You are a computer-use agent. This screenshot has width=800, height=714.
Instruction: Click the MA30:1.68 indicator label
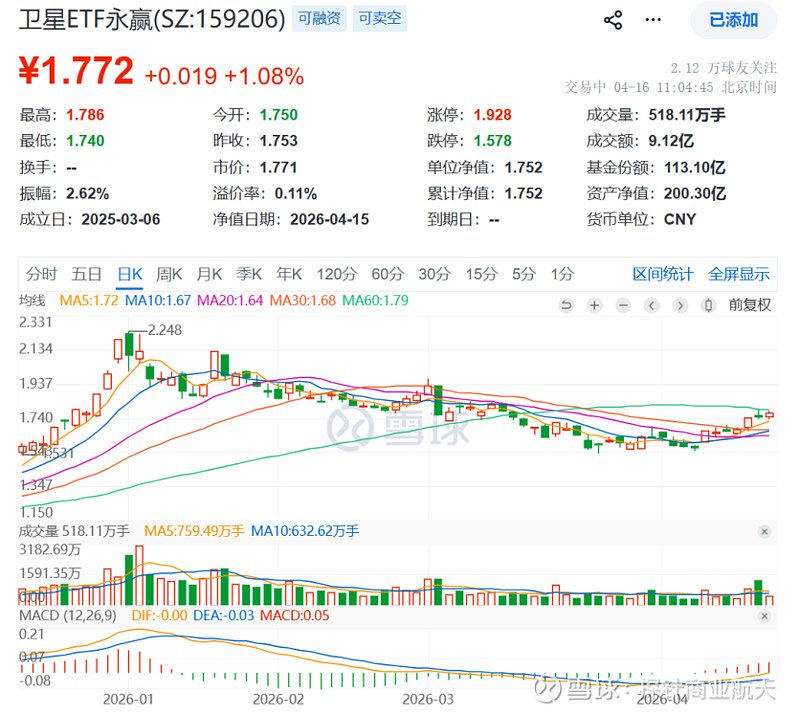coord(303,300)
